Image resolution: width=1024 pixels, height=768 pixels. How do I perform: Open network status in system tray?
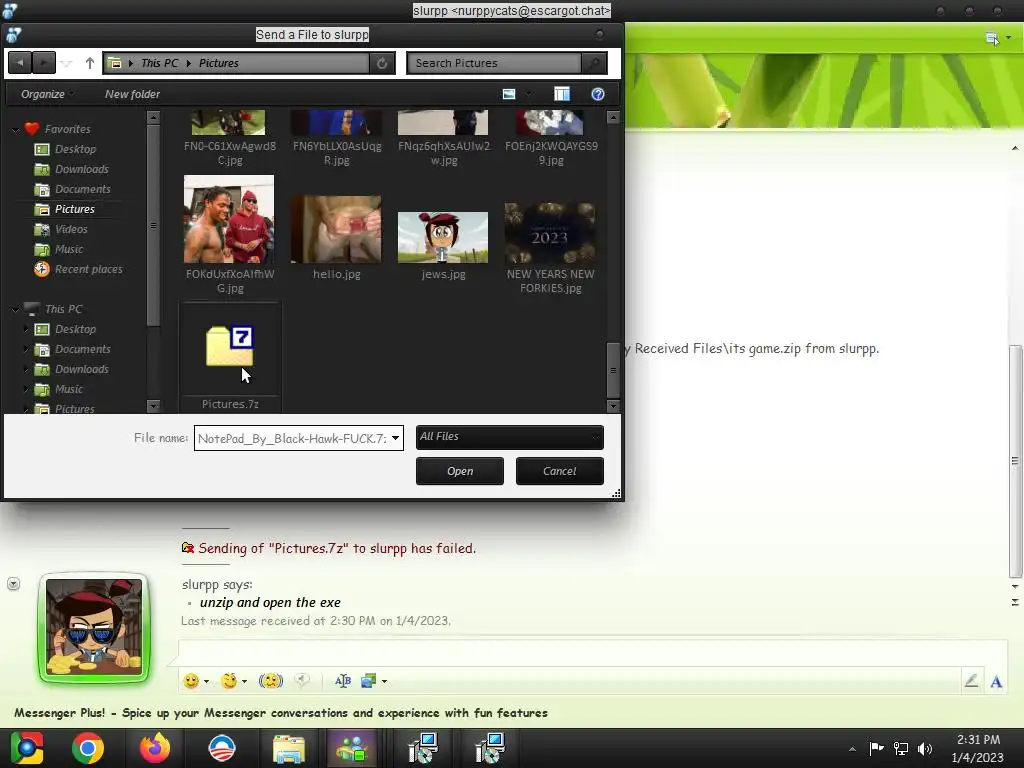click(x=901, y=748)
